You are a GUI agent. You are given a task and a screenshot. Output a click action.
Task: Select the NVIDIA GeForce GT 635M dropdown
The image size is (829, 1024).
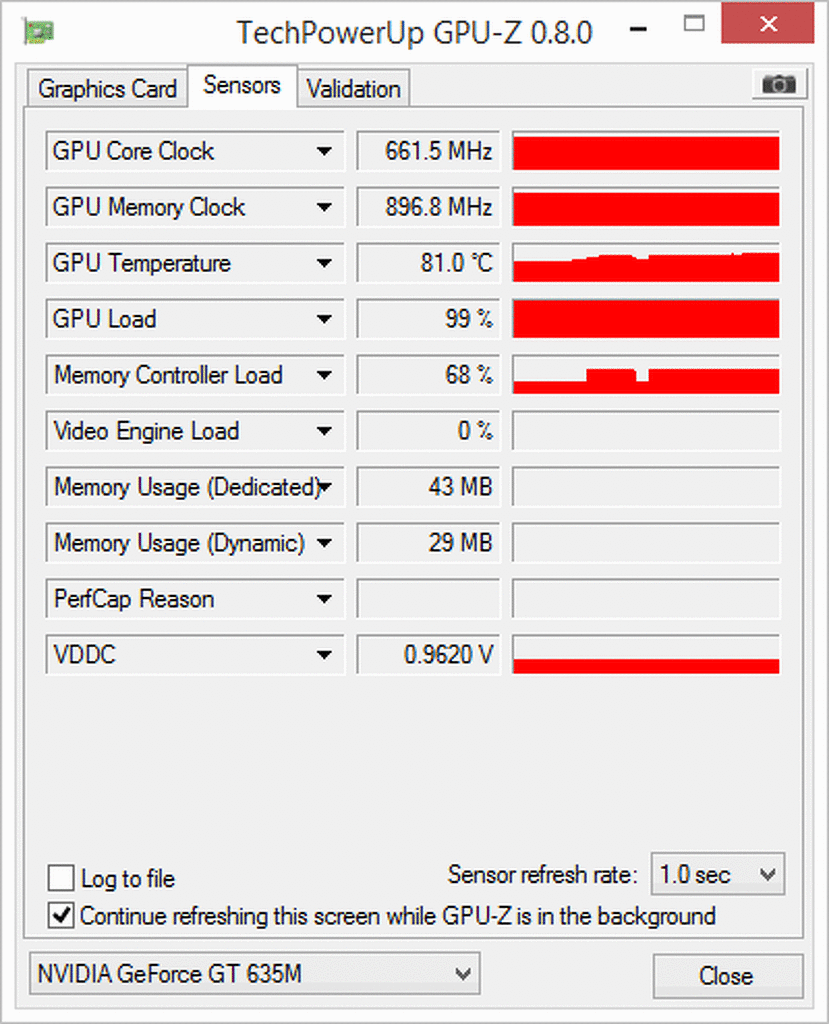click(254, 973)
